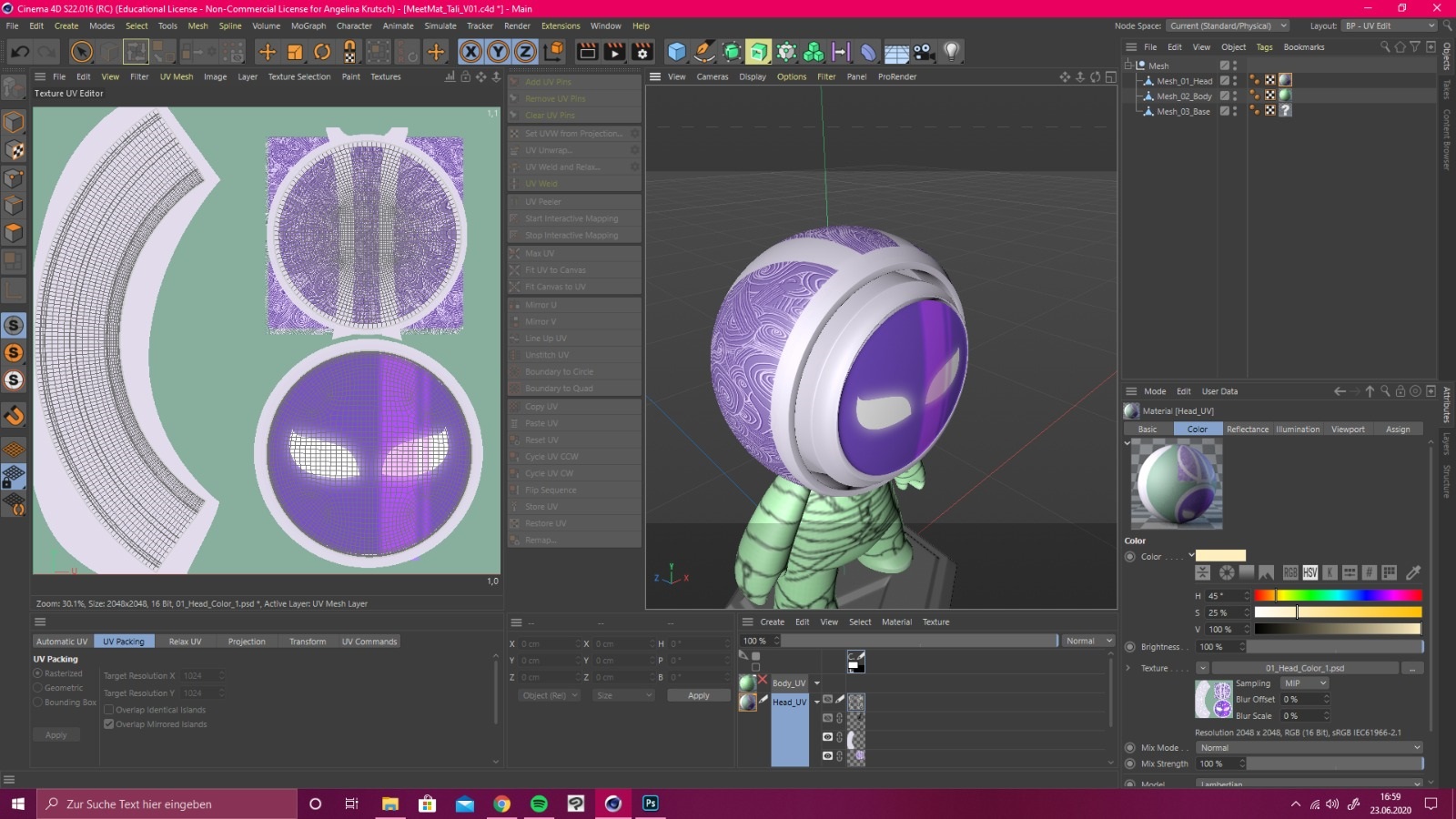Enable Overlap Identical Islands checkbox
Screen dimensions: 1456x819
109,710
